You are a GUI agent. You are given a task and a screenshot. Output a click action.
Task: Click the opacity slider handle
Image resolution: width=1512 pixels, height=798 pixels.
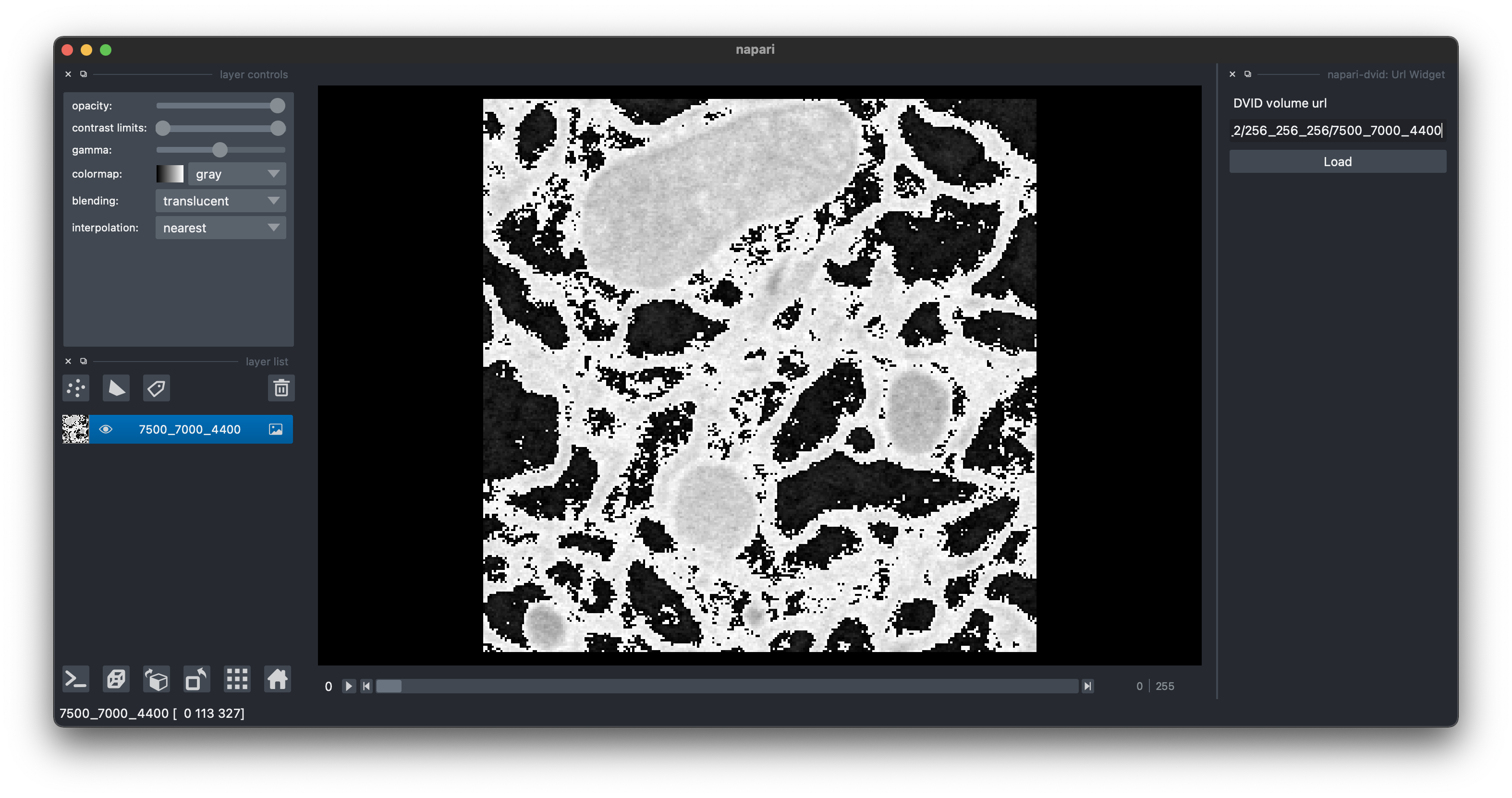(x=277, y=106)
